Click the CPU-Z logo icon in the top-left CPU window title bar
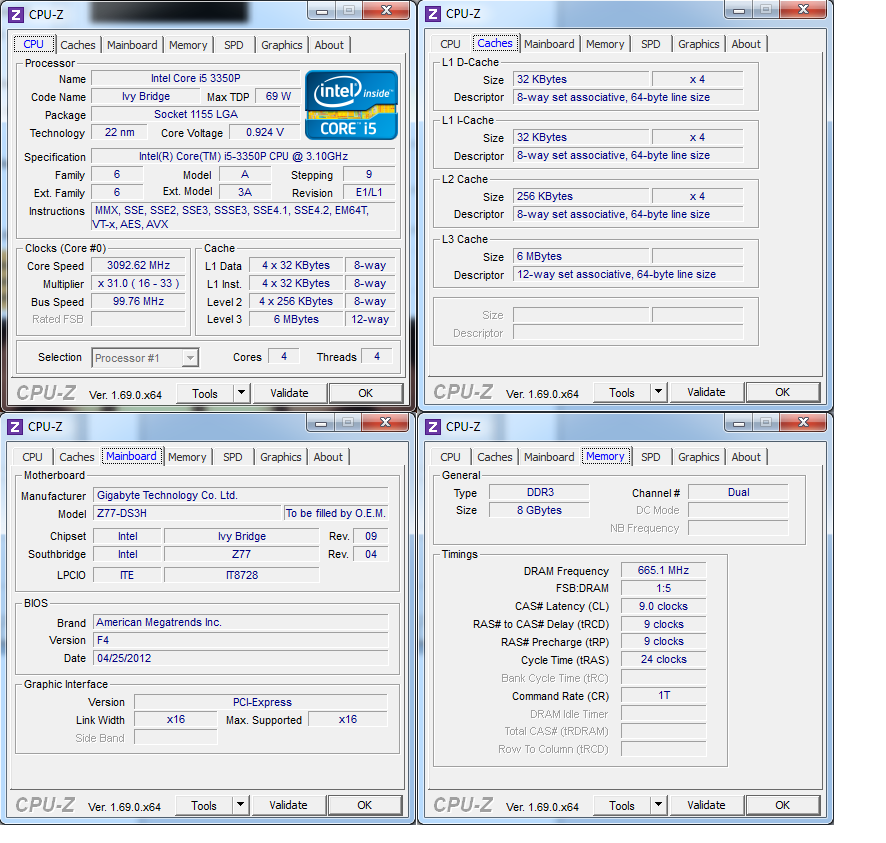The width and height of the screenshot is (886, 843). click(x=16, y=14)
